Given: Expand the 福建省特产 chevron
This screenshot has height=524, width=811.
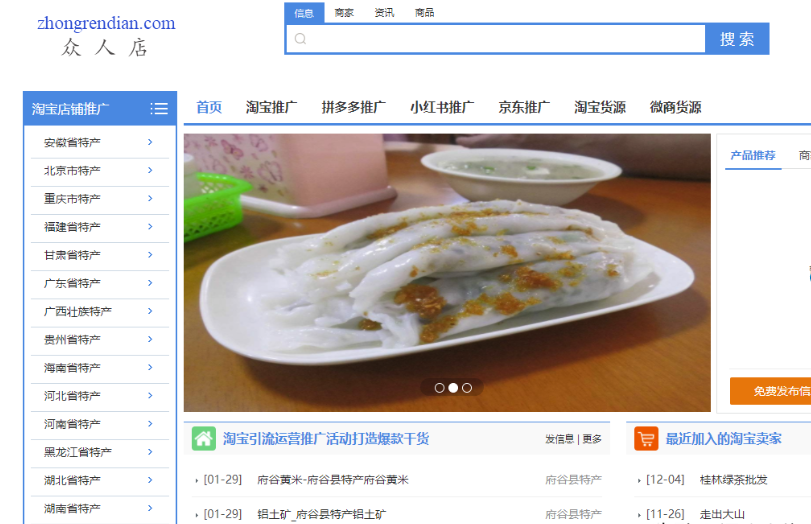Looking at the screenshot, I should click(150, 227).
